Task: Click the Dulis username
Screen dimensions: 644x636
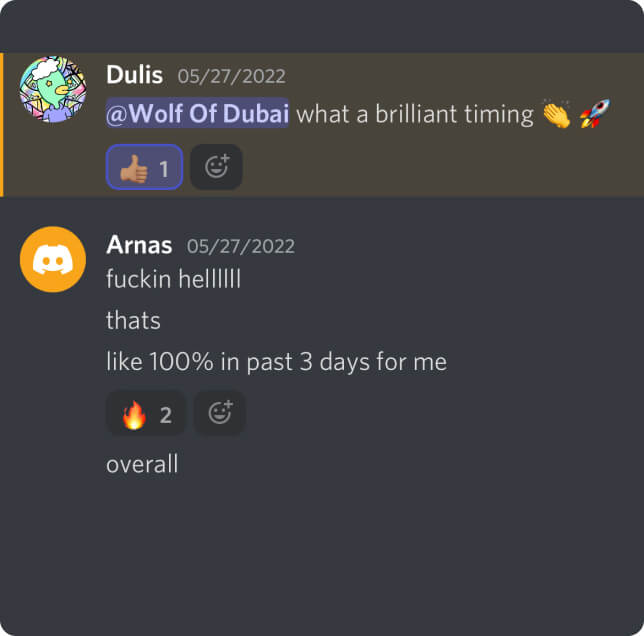Action: click(134, 75)
